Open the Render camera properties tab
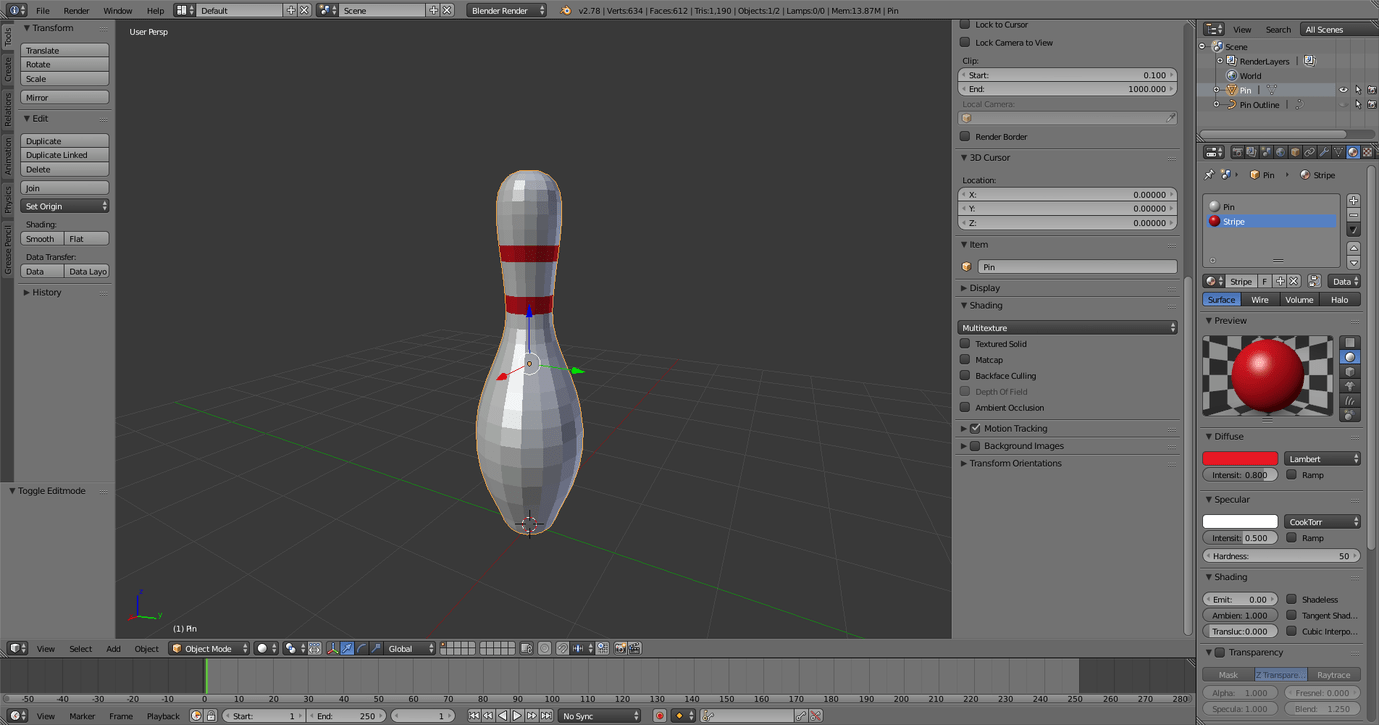1379x725 pixels. (1237, 153)
